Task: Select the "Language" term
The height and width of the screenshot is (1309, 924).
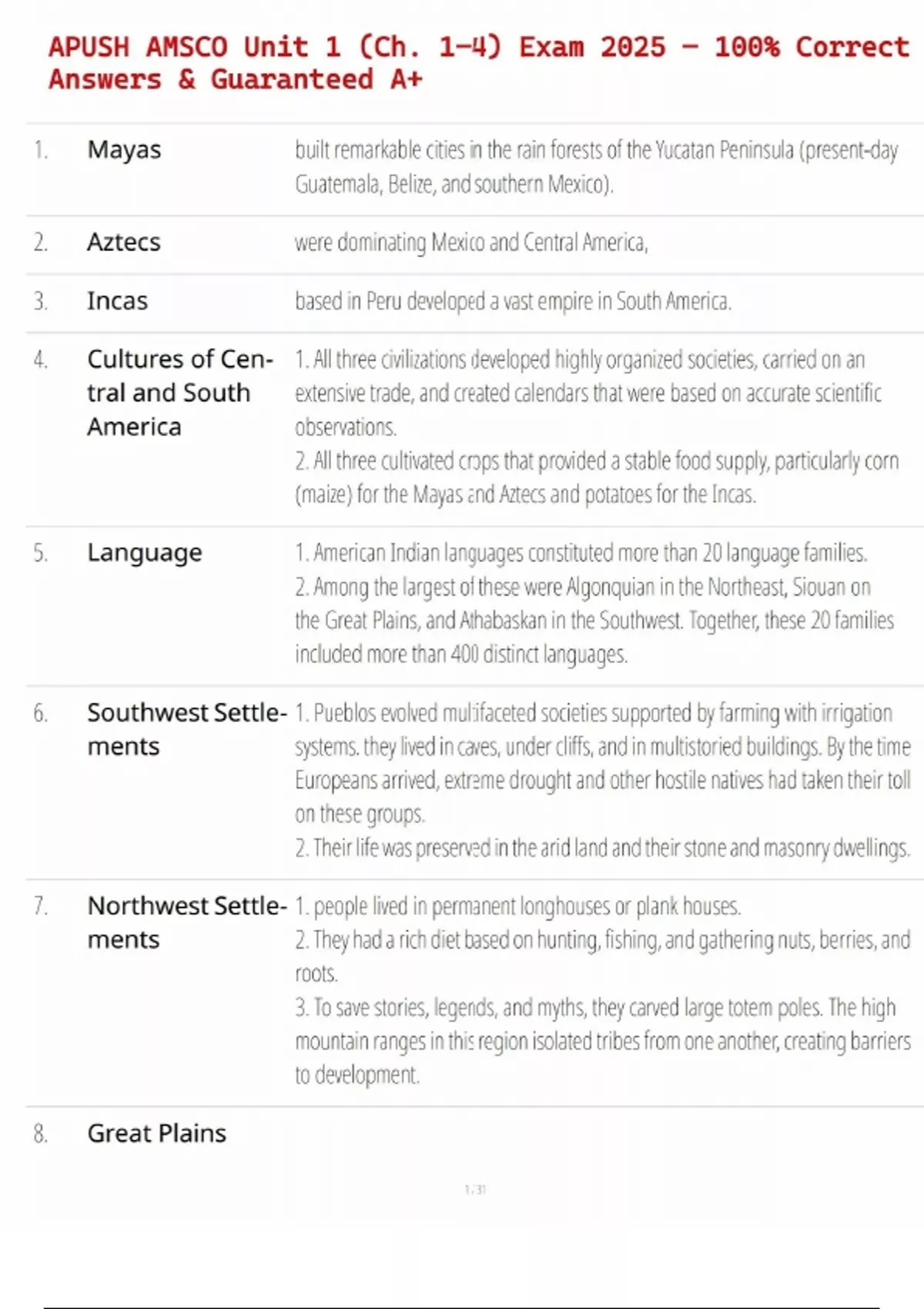Action: (x=144, y=553)
